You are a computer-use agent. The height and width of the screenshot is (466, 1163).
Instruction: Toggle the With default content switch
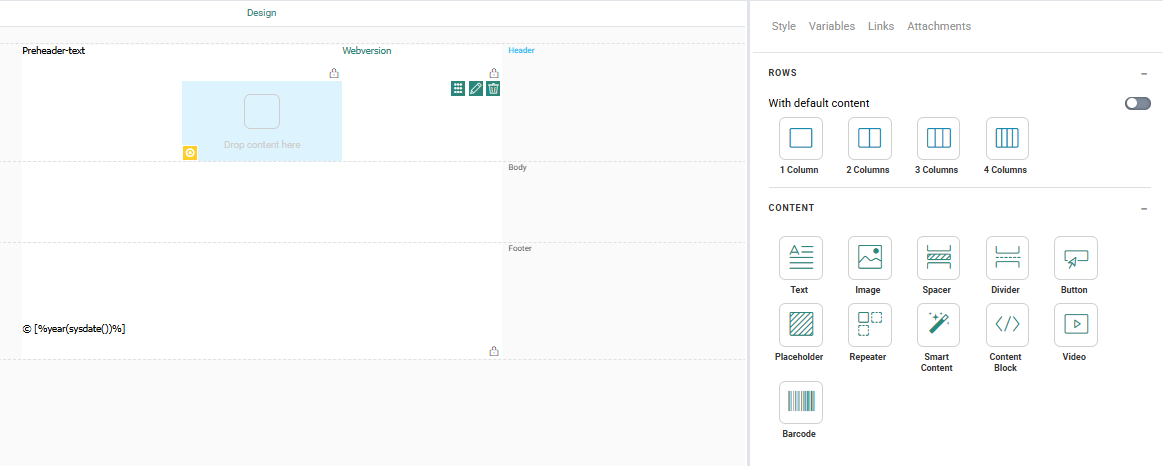(1137, 103)
